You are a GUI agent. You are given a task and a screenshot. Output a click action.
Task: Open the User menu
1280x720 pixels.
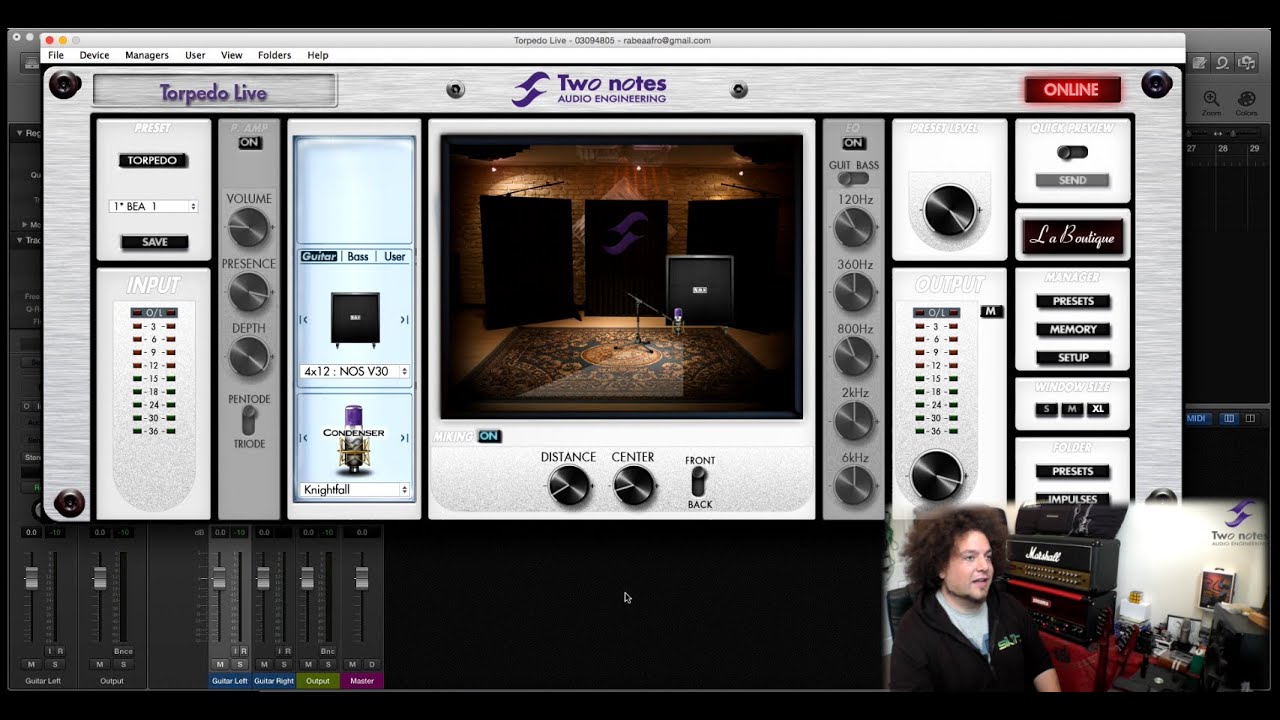(195, 55)
